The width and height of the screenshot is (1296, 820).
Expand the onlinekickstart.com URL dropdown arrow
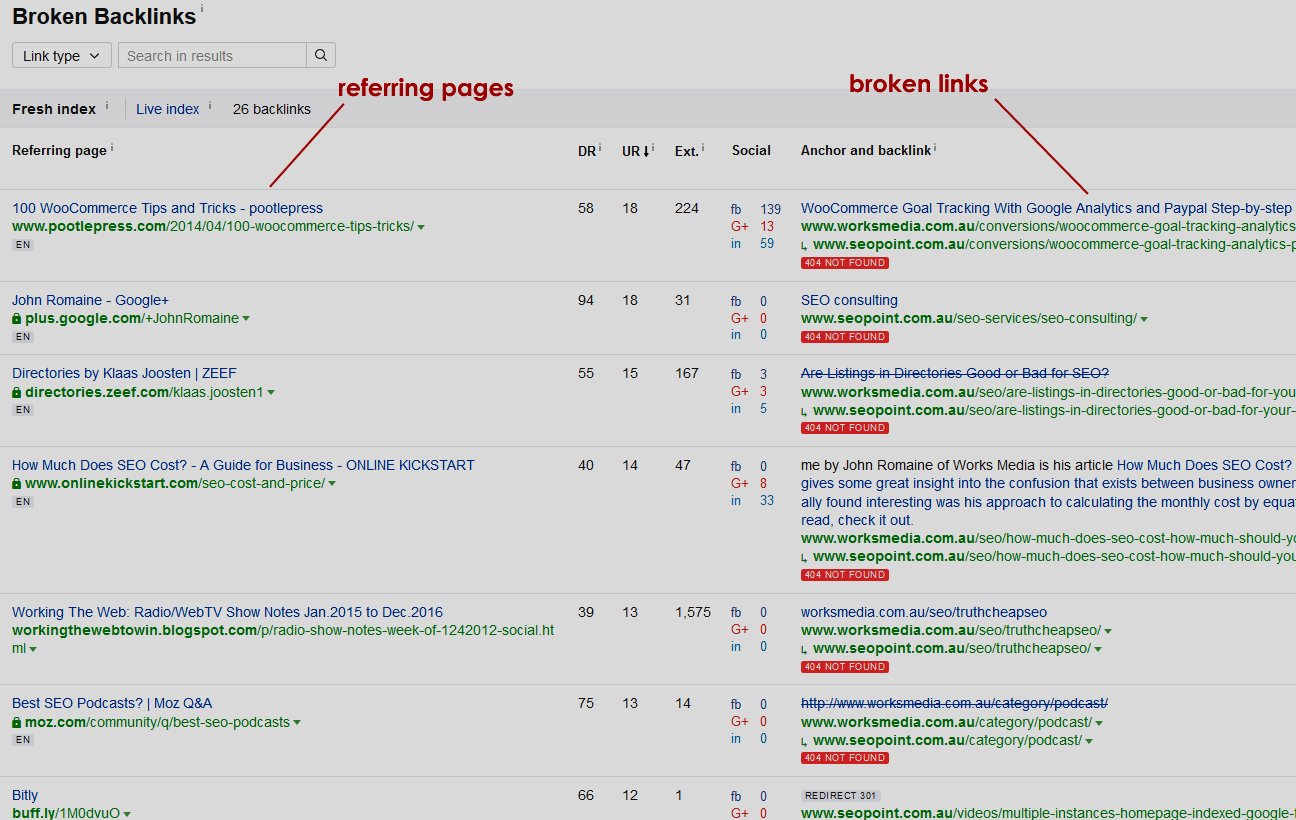click(x=332, y=484)
